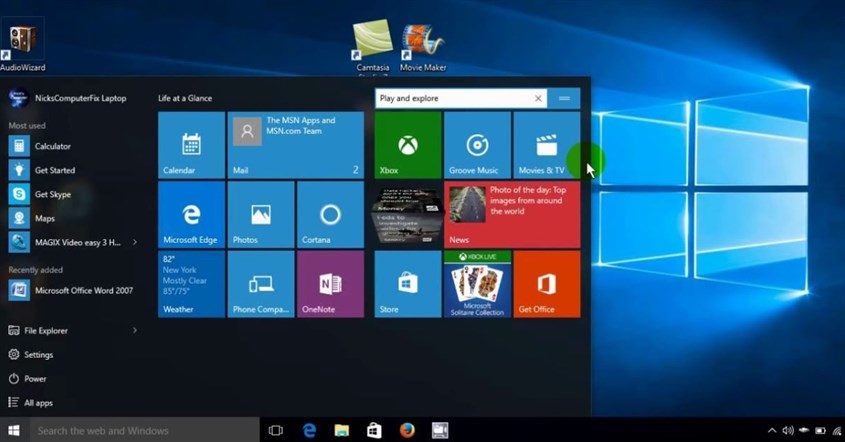Focus the Search the web and Windows box
845x442 pixels.
point(144,430)
